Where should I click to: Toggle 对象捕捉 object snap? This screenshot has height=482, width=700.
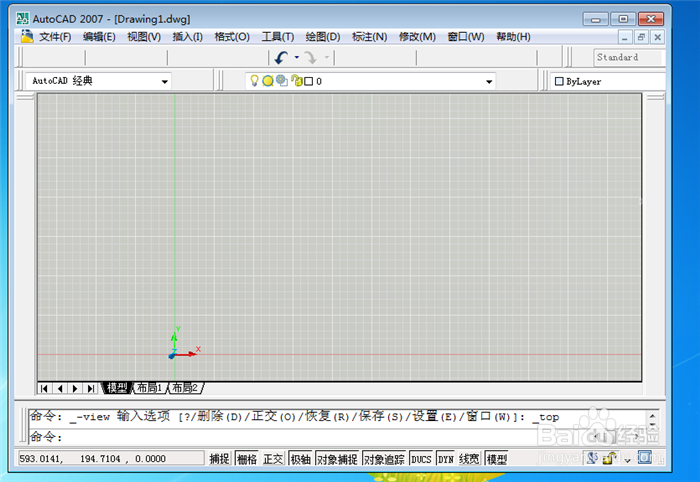pyautogui.click(x=337, y=459)
